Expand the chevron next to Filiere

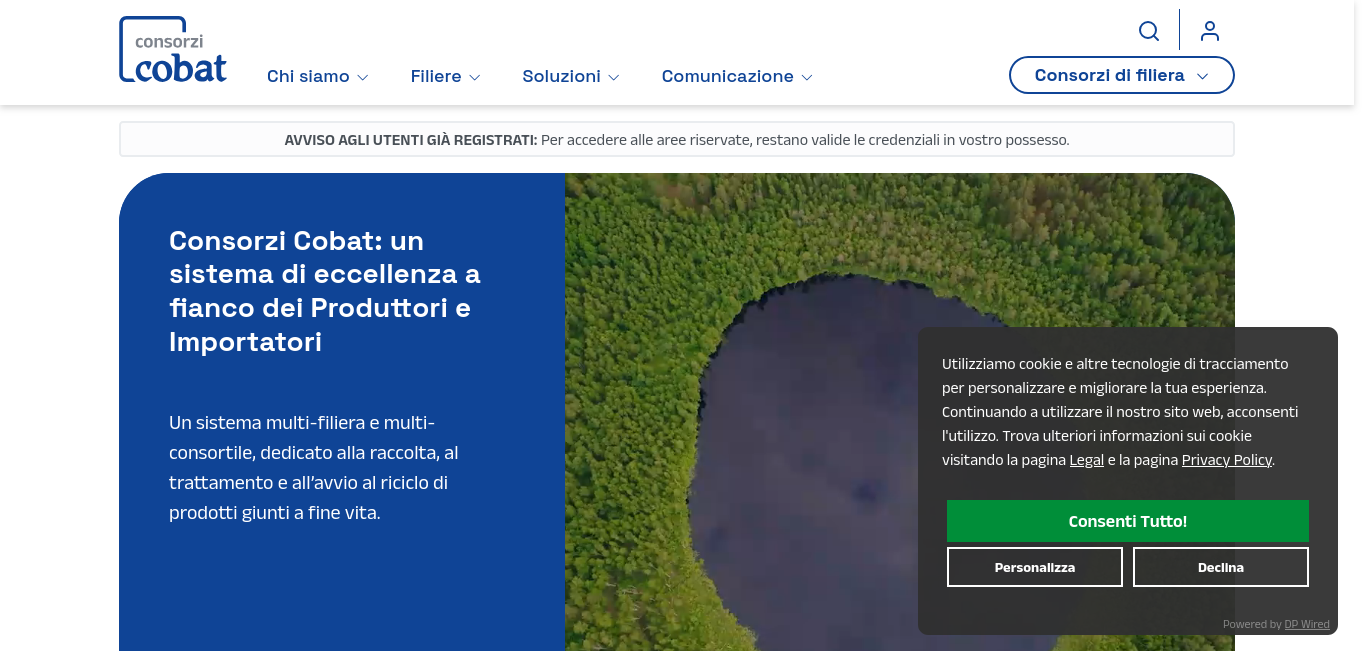(475, 77)
